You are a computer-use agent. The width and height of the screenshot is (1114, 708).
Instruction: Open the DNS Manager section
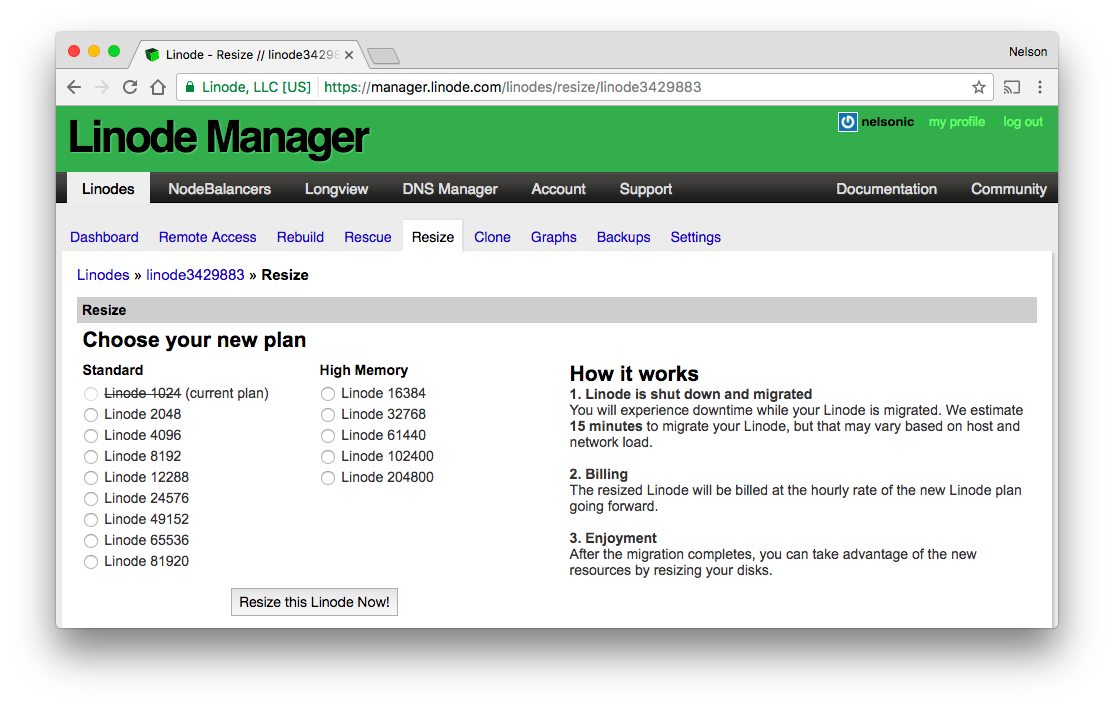[x=449, y=188]
